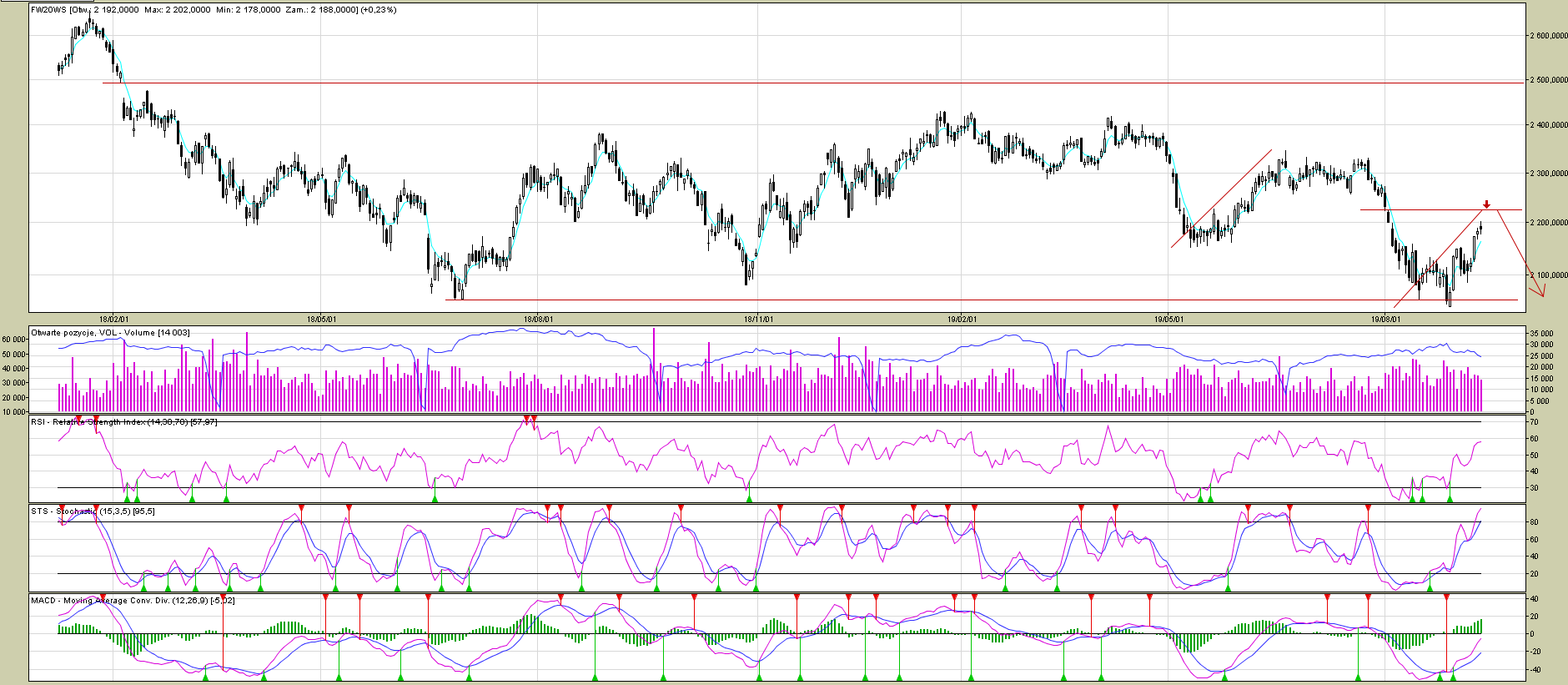The width and height of the screenshot is (1568, 685).
Task: Click the MACD Moving Average Conv. Div. label
Action: point(133,601)
